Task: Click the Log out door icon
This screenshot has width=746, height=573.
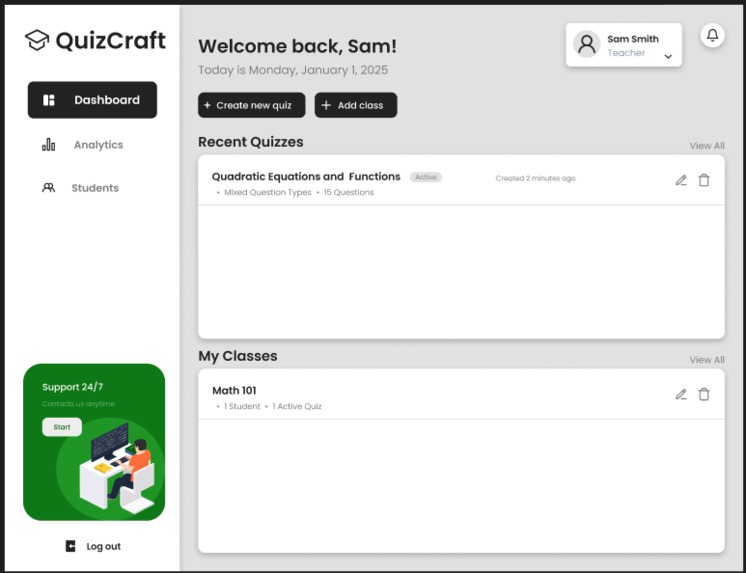Action: (x=70, y=546)
